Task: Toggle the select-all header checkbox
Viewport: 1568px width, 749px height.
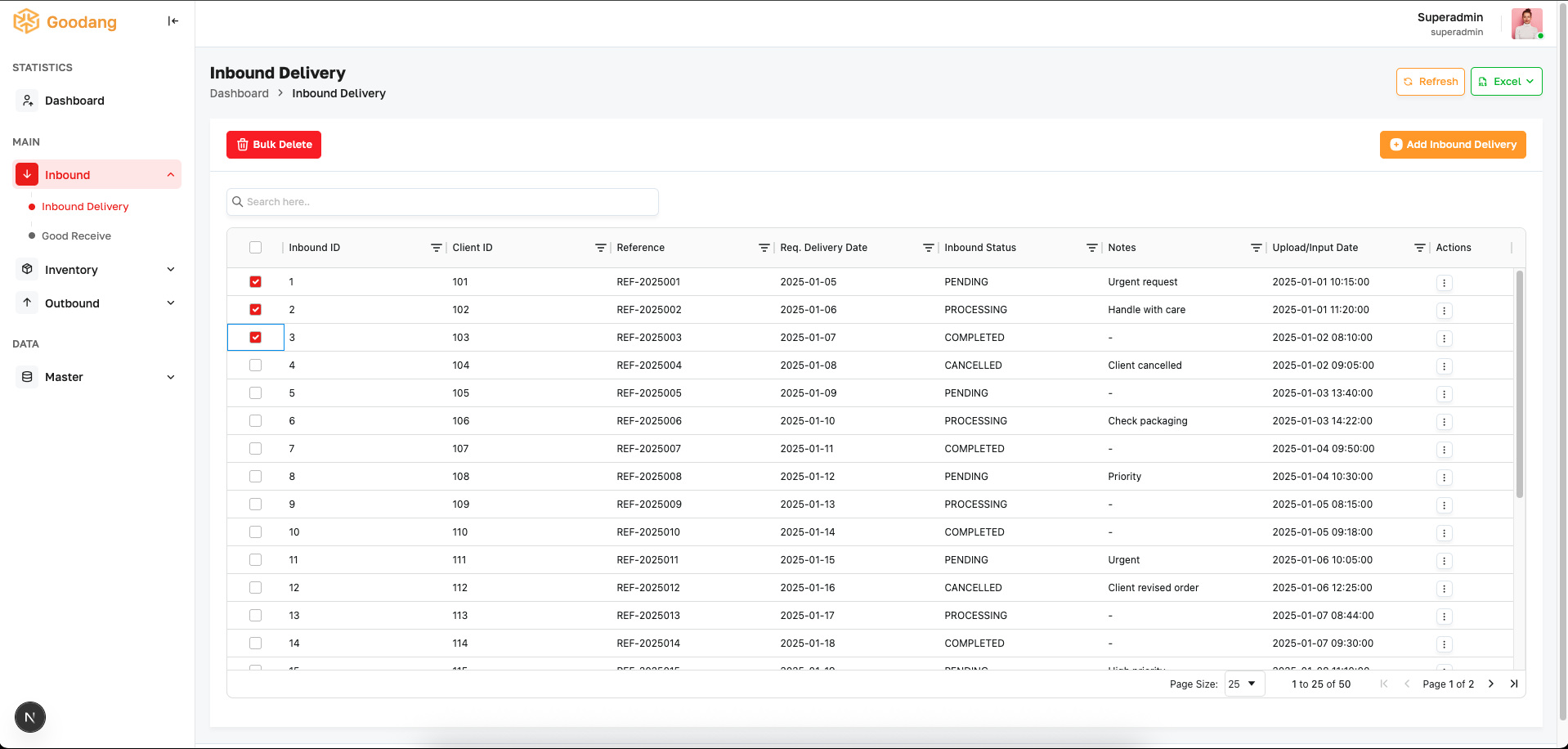Action: 255,248
